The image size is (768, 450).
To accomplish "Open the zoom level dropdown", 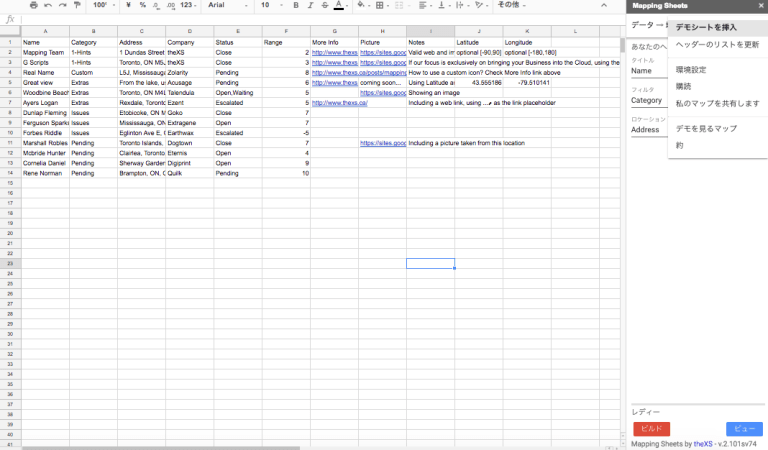I will [104, 5].
